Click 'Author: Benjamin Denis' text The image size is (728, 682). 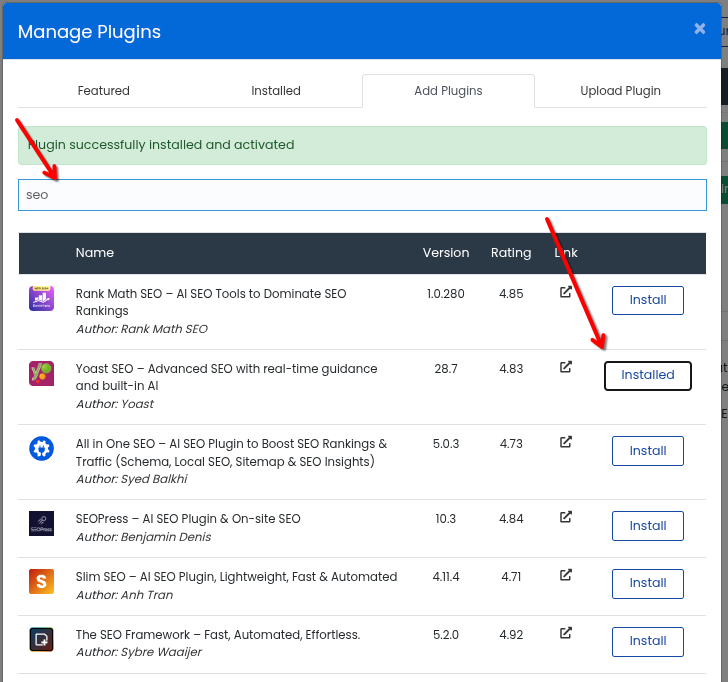click(x=143, y=537)
